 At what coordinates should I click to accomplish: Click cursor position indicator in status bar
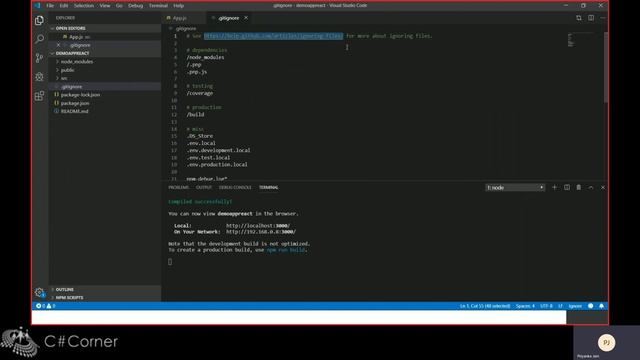[485, 306]
